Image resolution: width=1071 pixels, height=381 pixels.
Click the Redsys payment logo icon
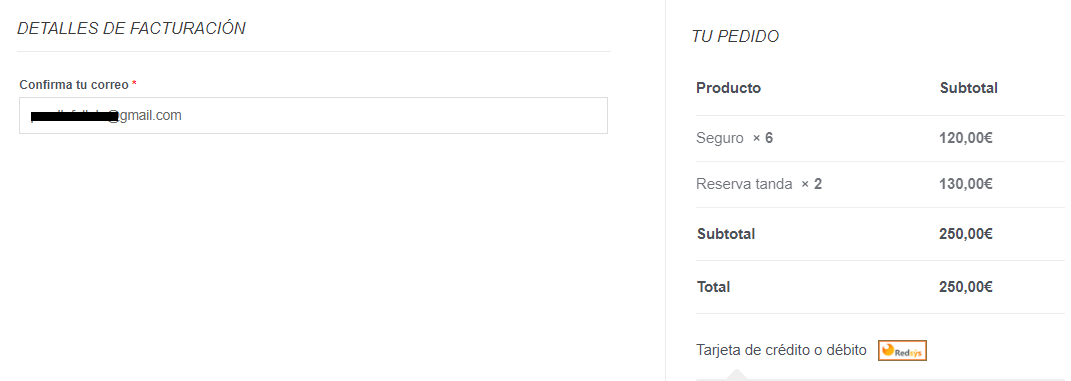[902, 350]
